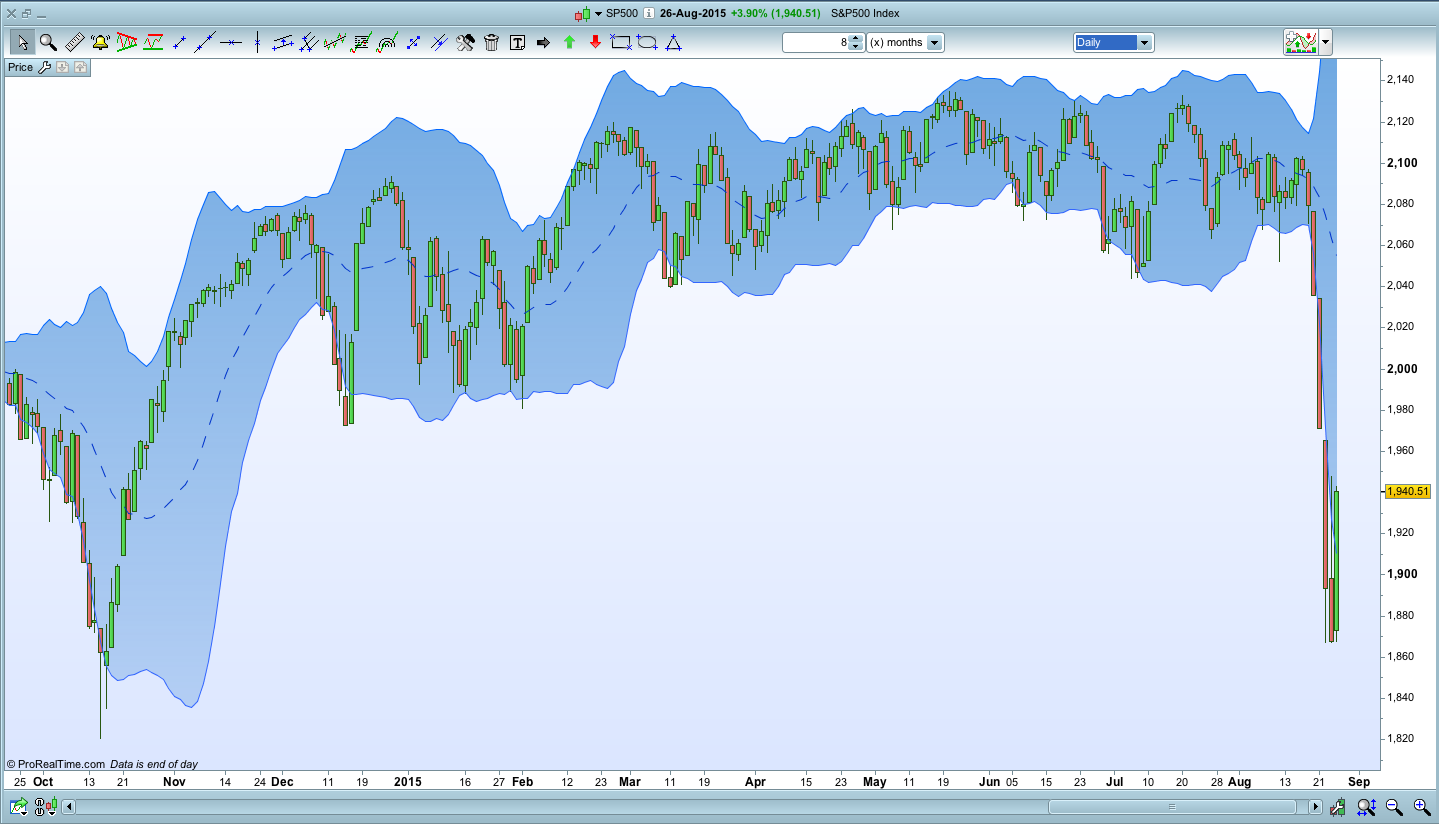Choose the text annotation tool
The height and width of the screenshot is (824, 1439).
pos(517,42)
